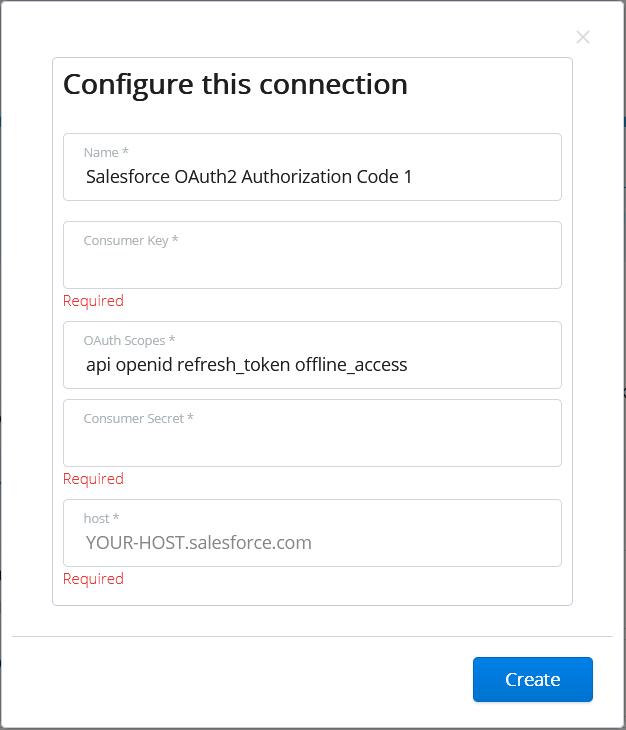Click the divider line above Create
This screenshot has height=730, width=626.
(x=312, y=636)
